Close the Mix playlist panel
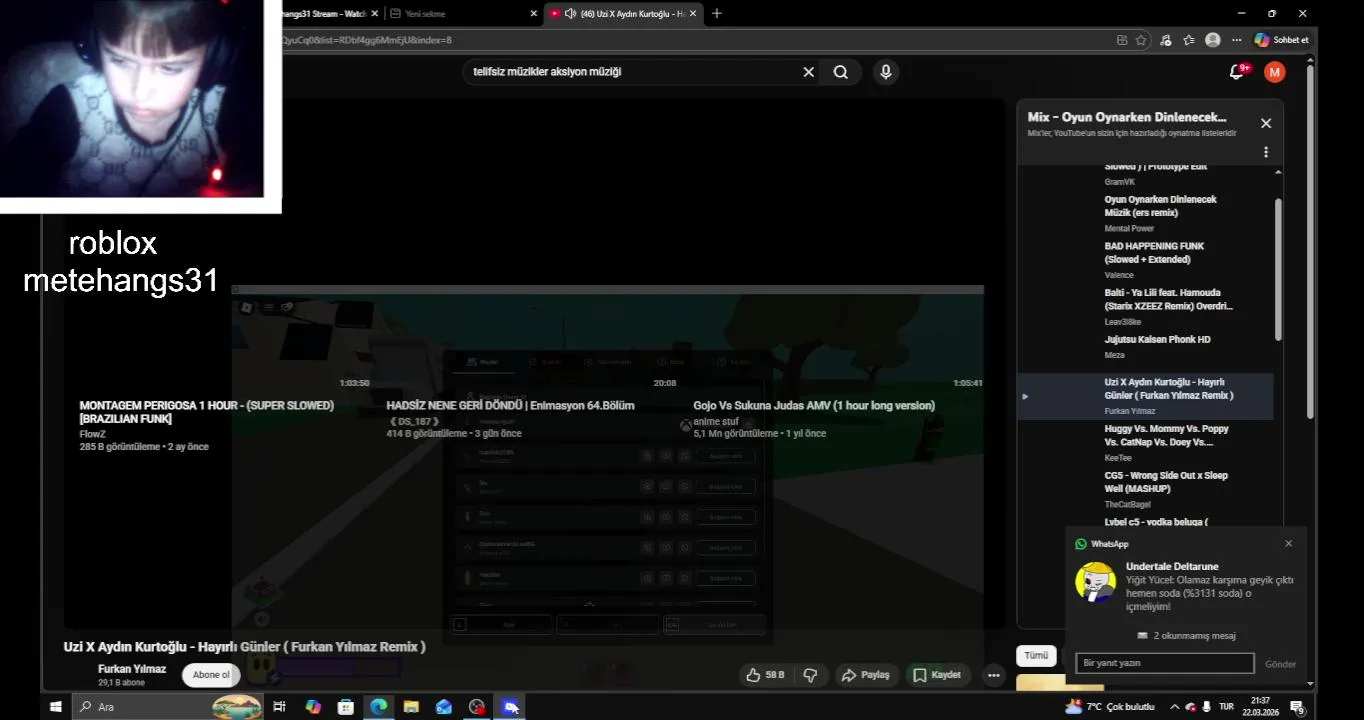 (1266, 123)
